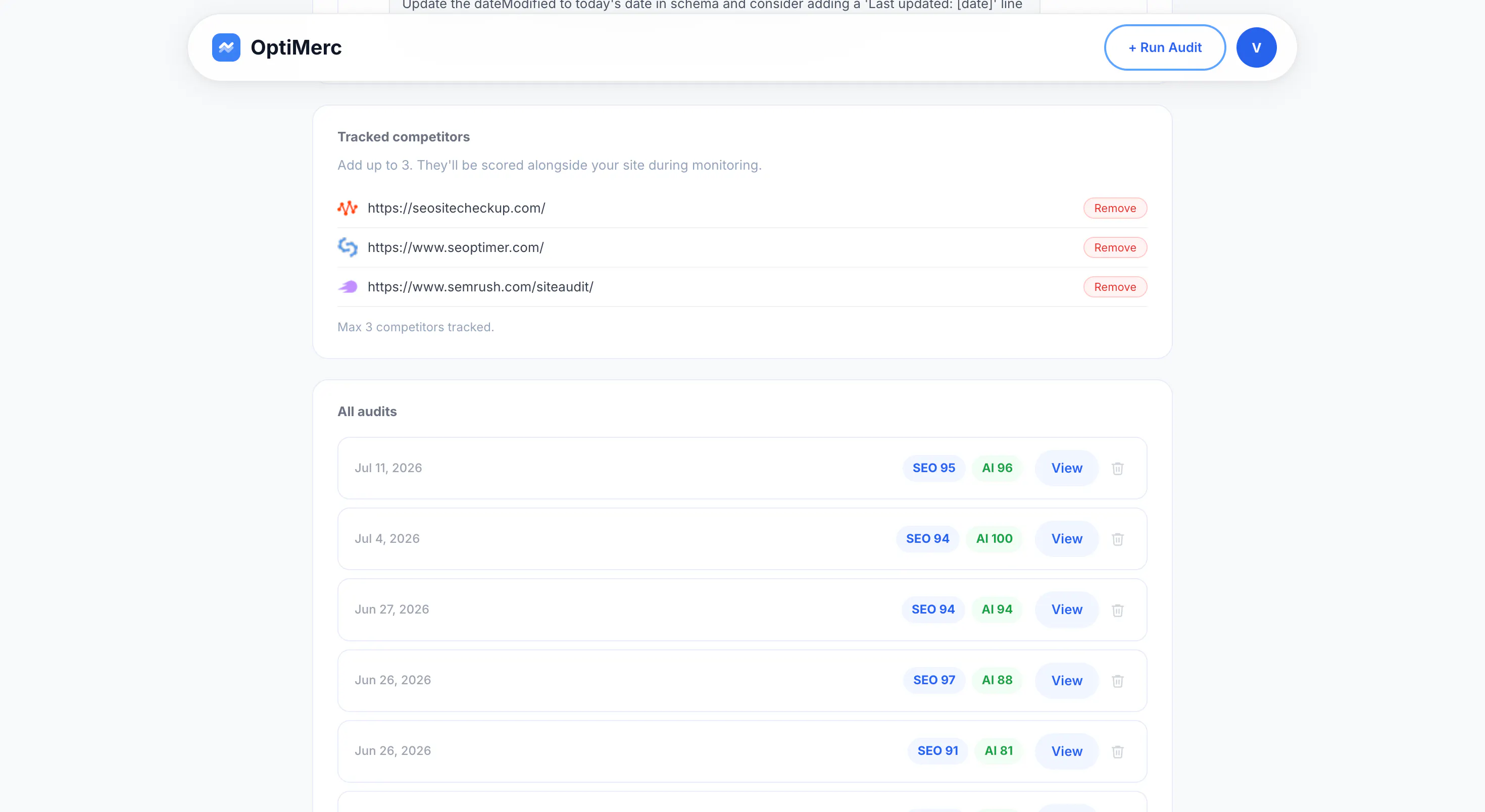View the Jul 4, 2026 audit
Viewport: 1485px width, 812px height.
(1066, 539)
